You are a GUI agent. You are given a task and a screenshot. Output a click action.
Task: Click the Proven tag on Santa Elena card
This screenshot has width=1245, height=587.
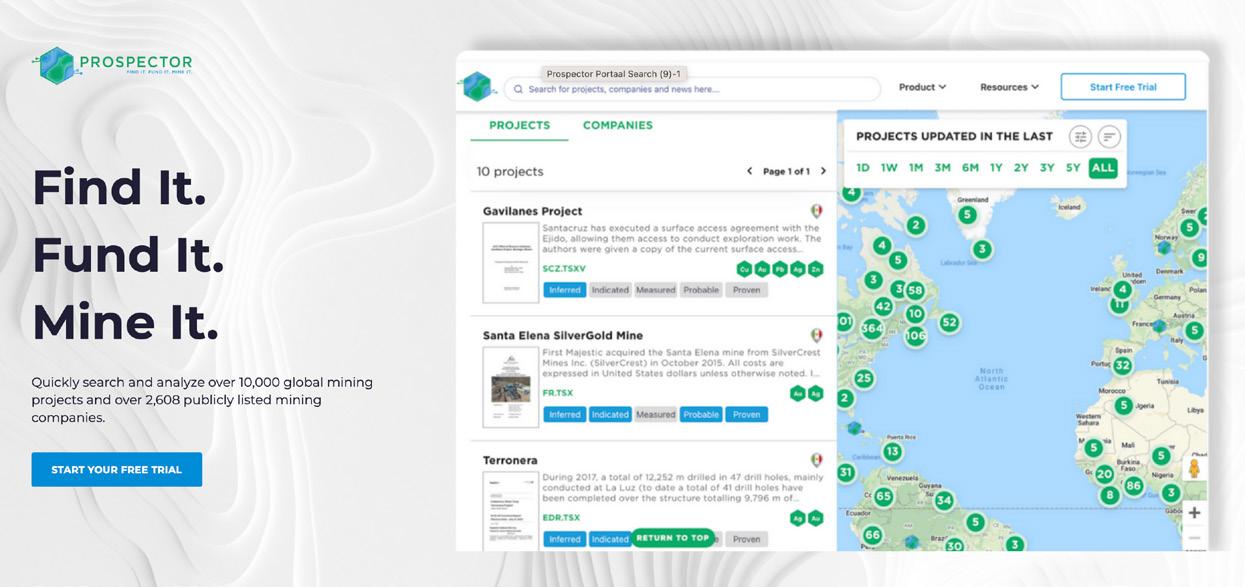point(746,414)
